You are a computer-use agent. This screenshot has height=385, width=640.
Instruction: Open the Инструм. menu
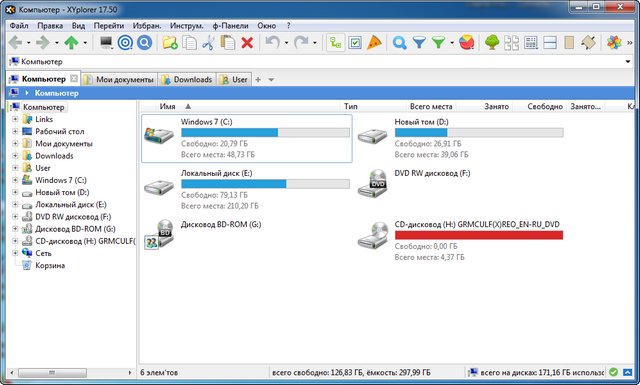coord(187,26)
